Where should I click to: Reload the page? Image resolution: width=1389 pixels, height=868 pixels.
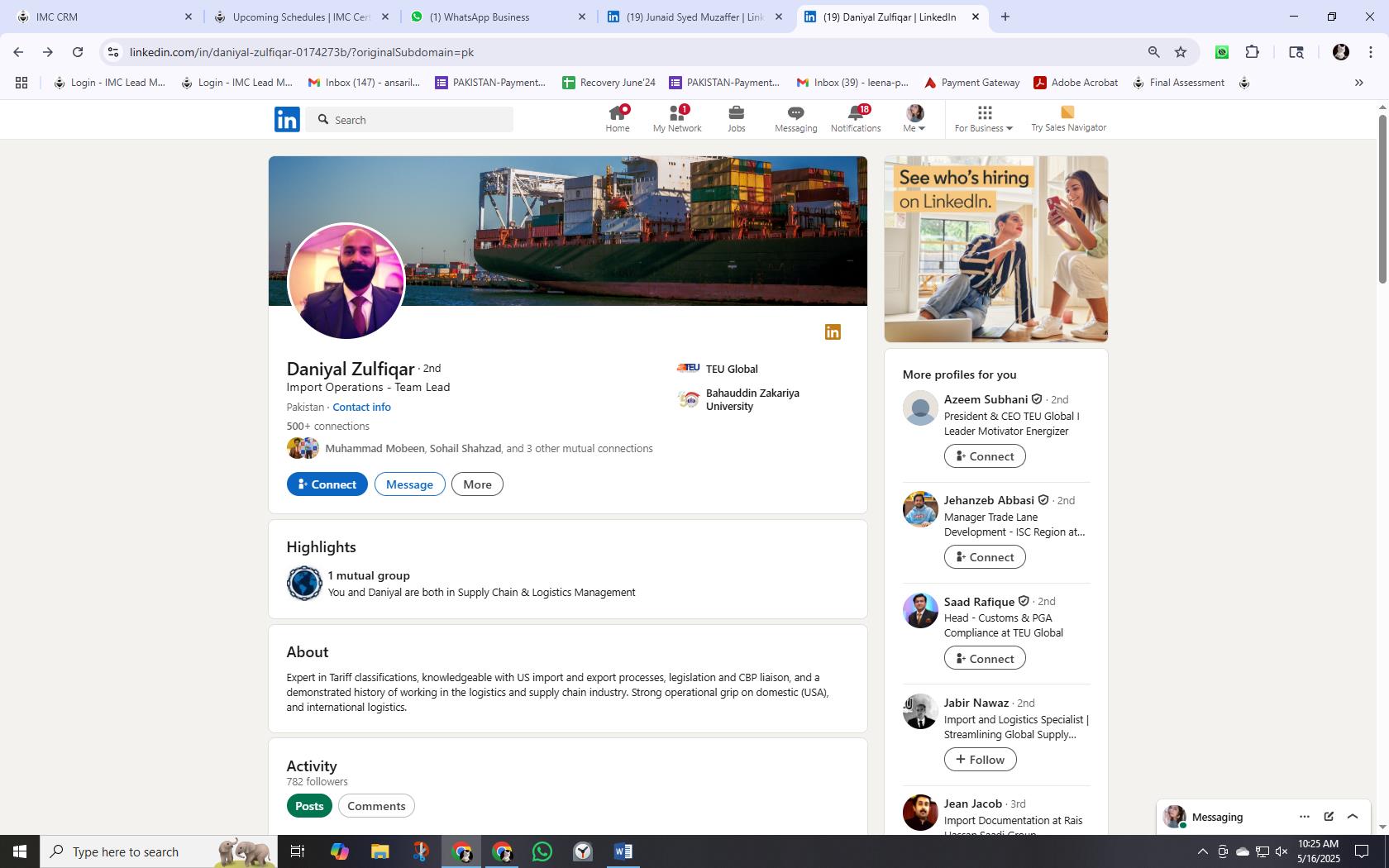78,52
